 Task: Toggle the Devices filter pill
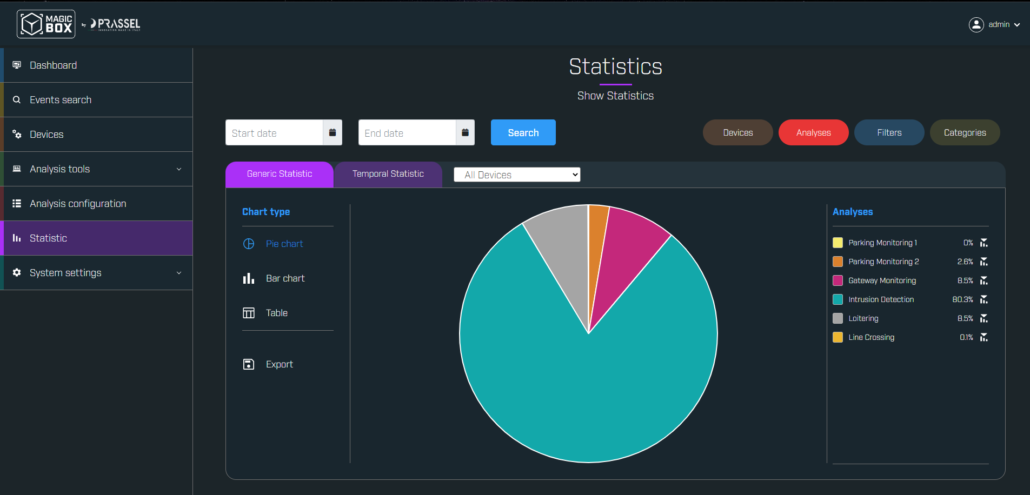coord(738,132)
